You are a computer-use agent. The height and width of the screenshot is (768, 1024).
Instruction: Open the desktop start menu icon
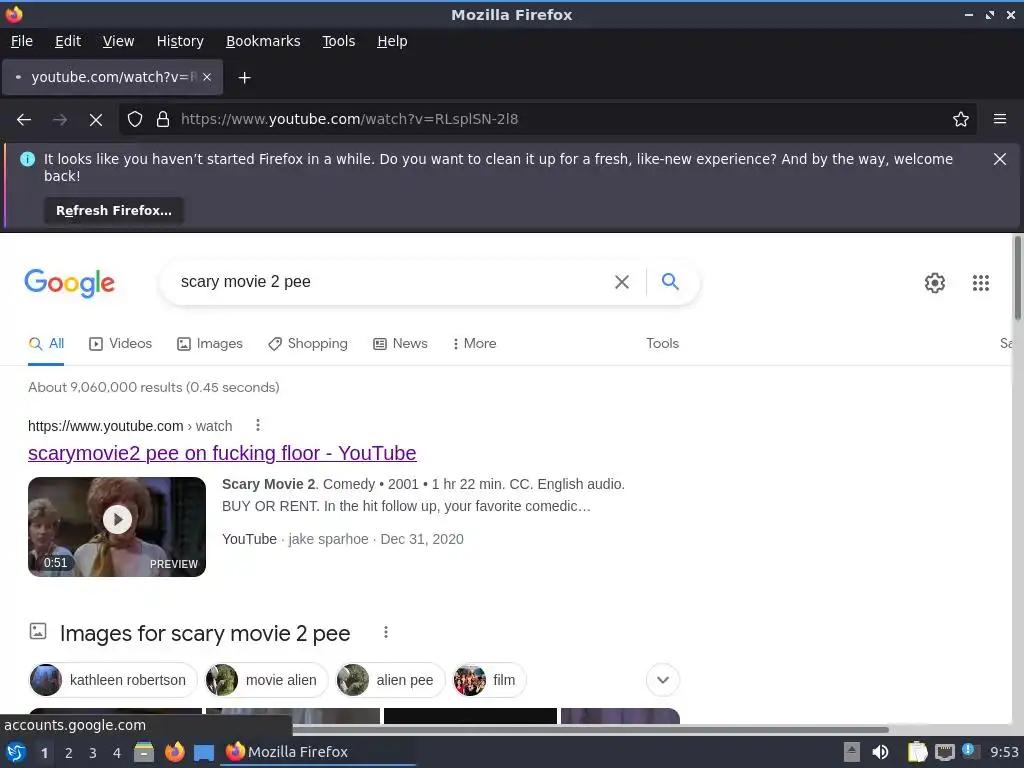tap(16, 752)
